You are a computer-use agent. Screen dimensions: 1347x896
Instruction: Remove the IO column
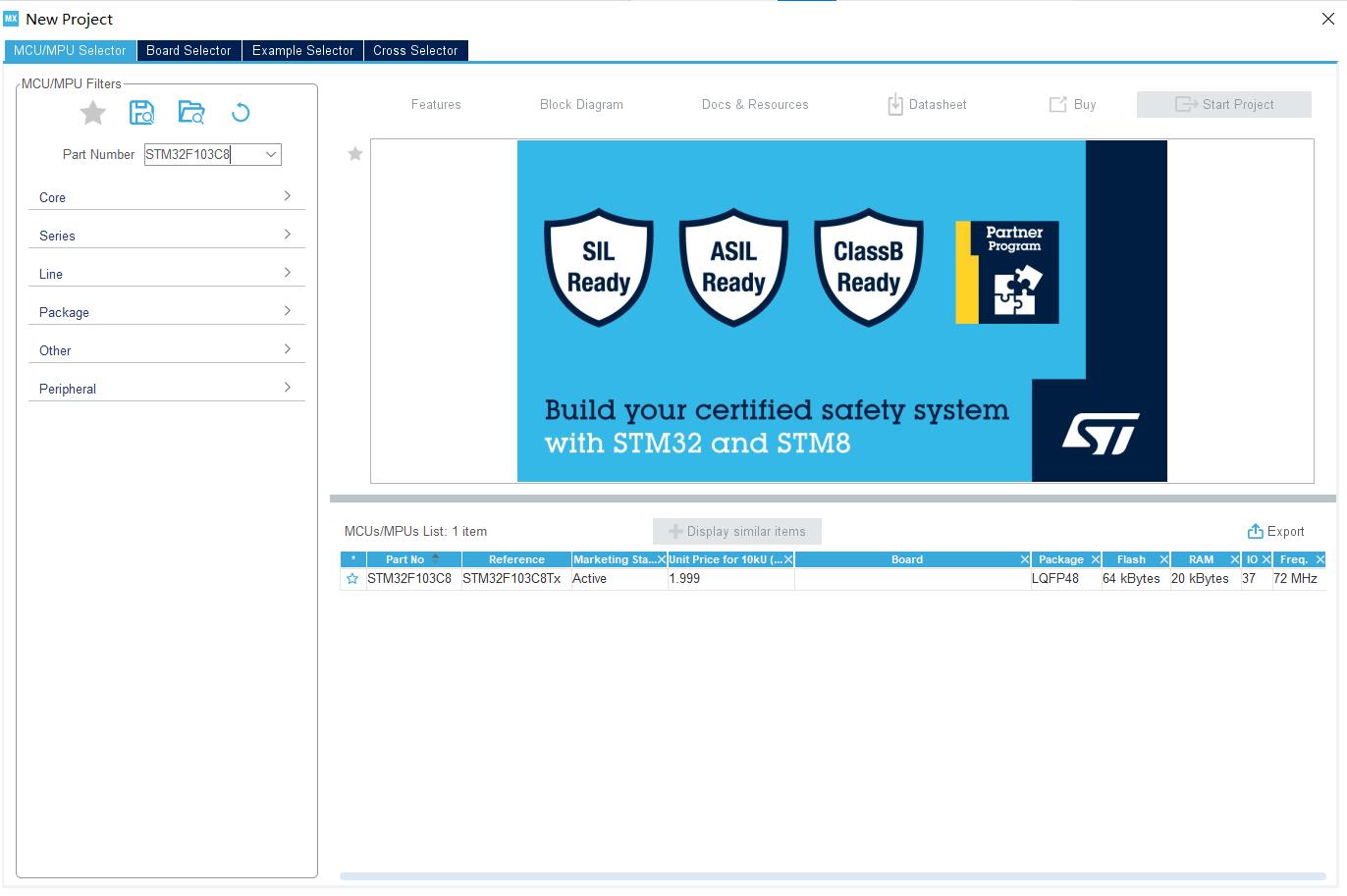[1266, 559]
